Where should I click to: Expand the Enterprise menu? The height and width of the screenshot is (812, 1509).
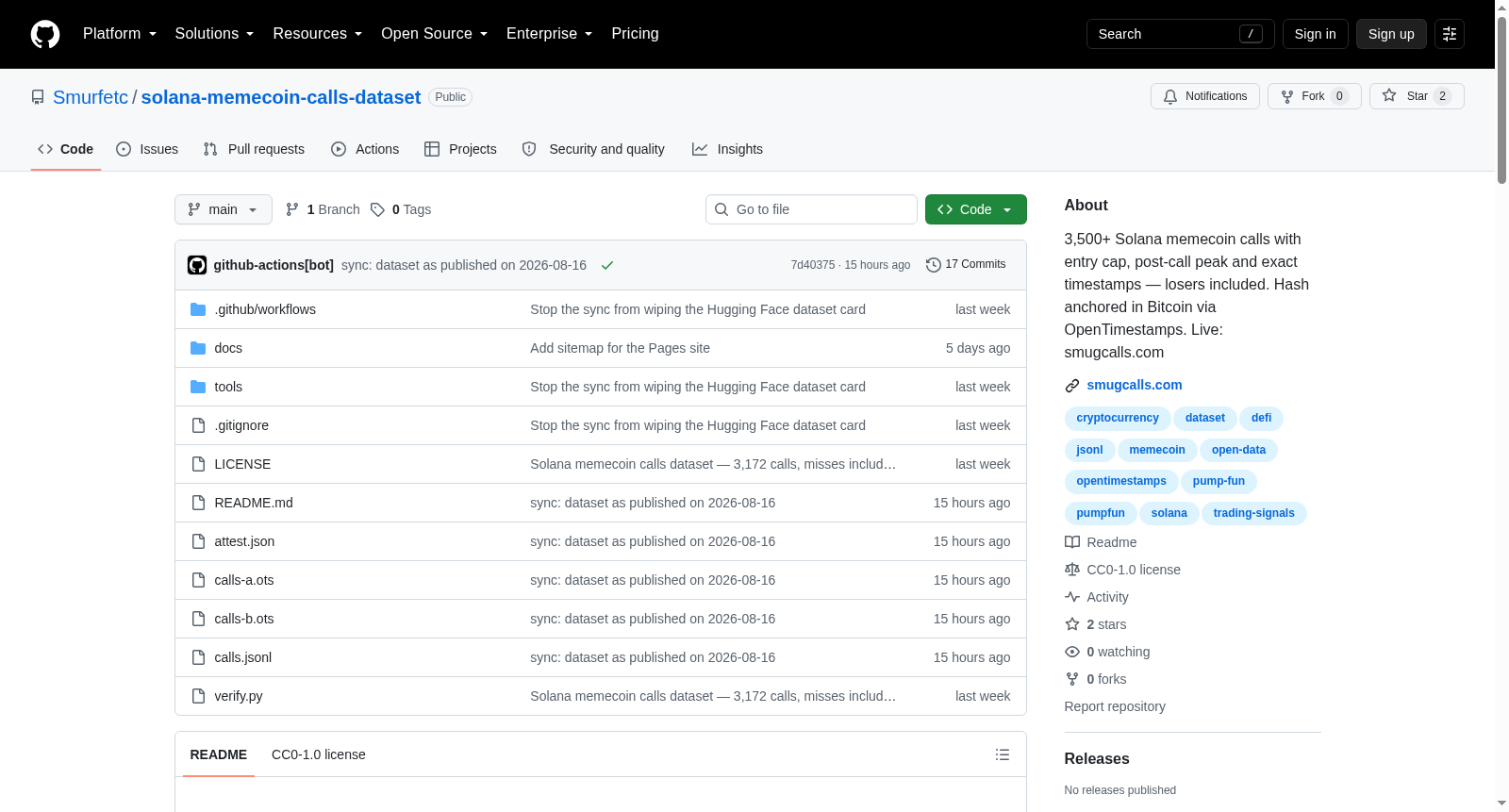[550, 34]
